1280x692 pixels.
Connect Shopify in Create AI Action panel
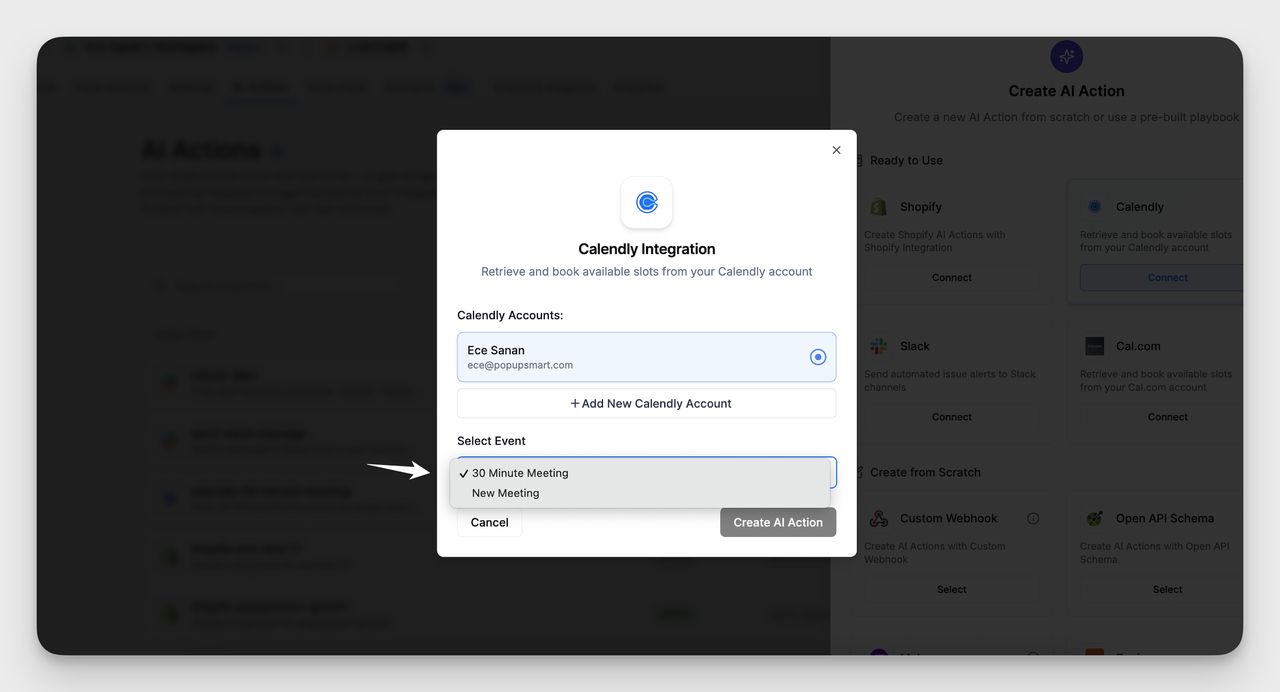coord(952,278)
